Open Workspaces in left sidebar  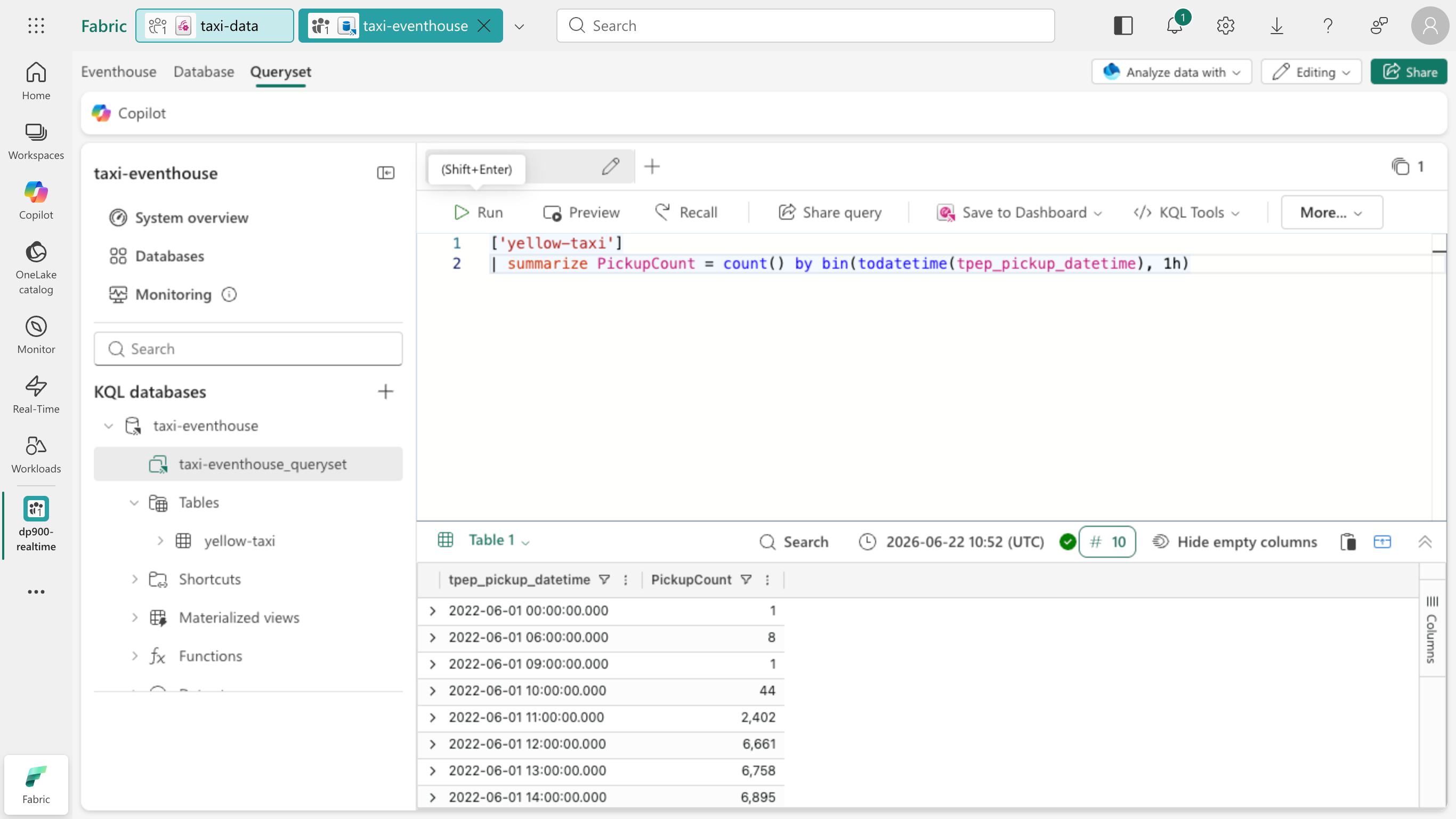tap(36, 141)
